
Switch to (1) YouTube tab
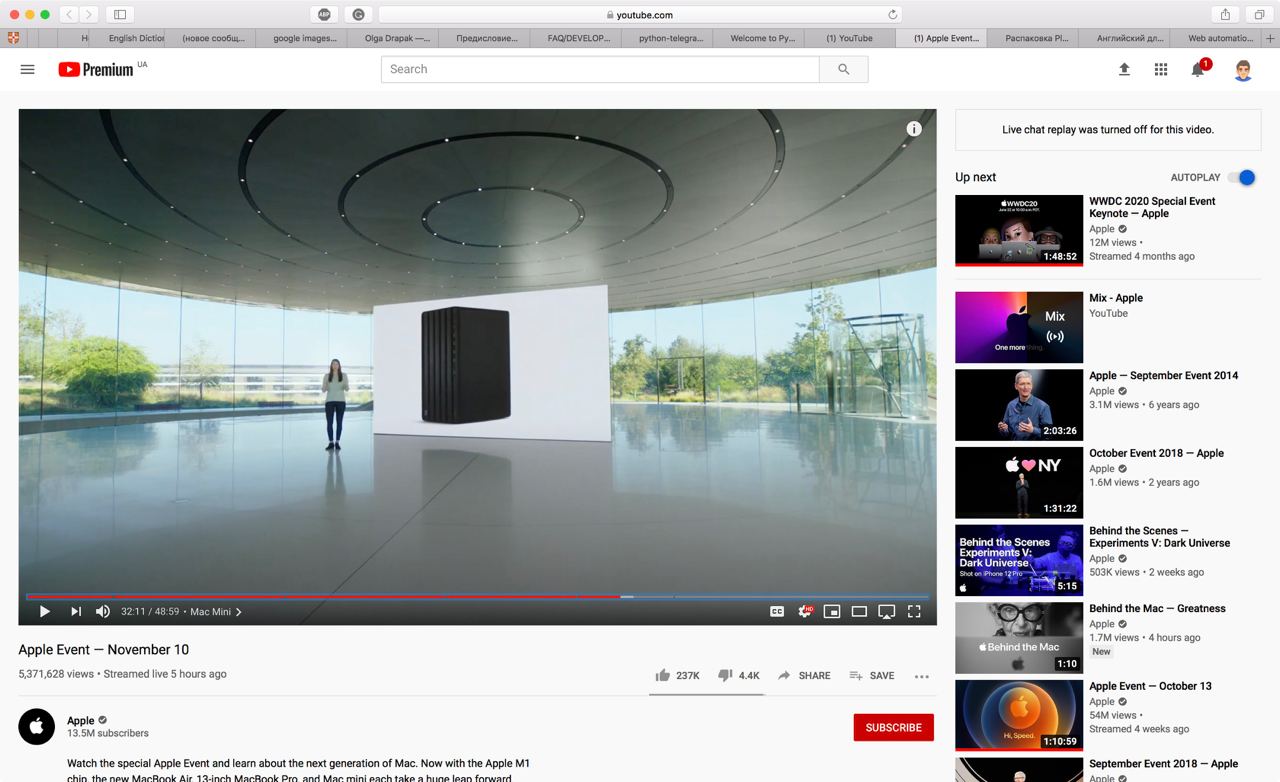pos(851,38)
